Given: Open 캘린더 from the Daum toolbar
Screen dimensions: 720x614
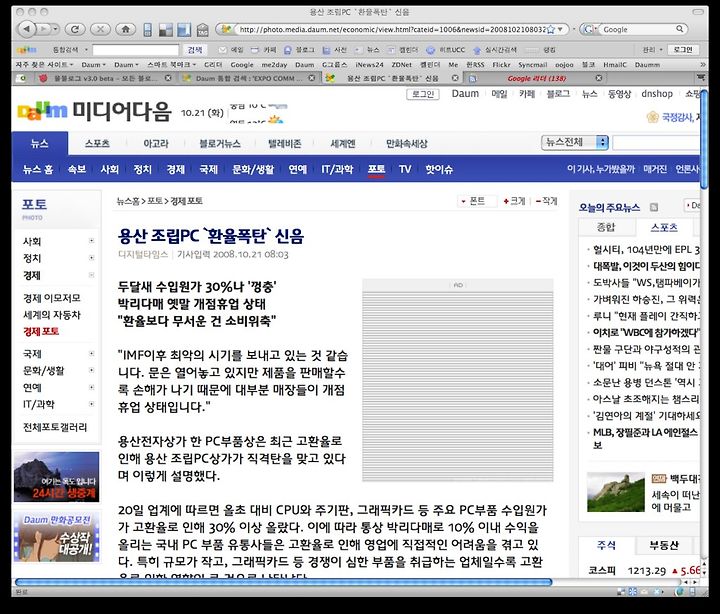Looking at the screenshot, I should (403, 50).
